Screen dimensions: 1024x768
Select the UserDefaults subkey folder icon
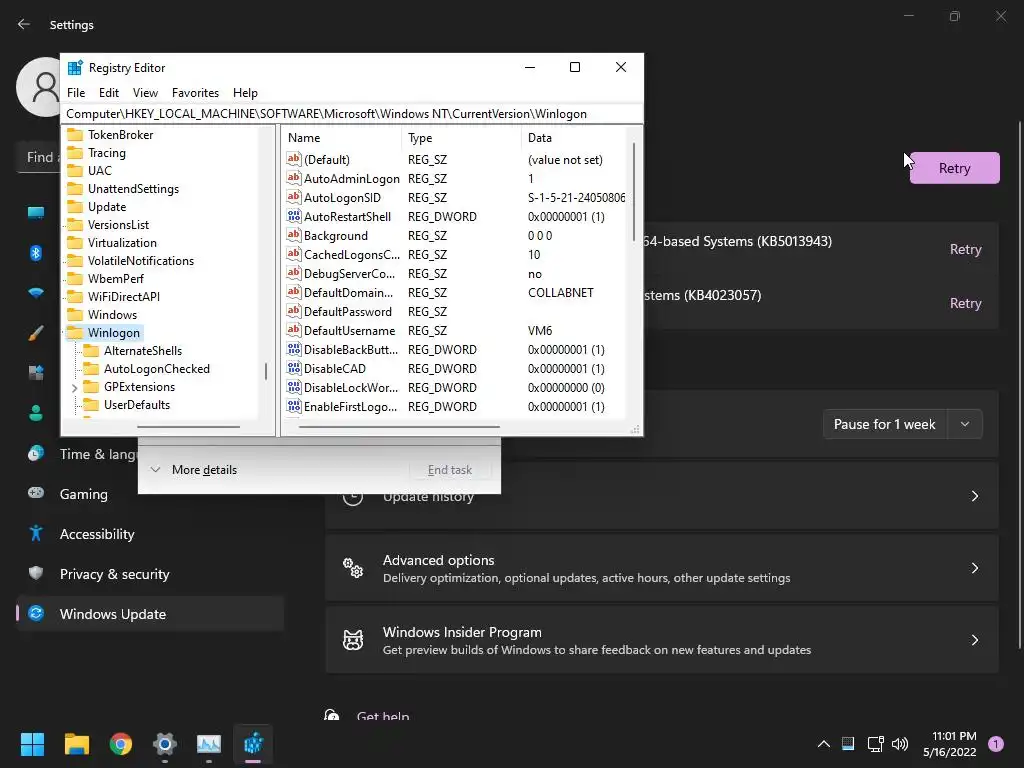pos(91,404)
